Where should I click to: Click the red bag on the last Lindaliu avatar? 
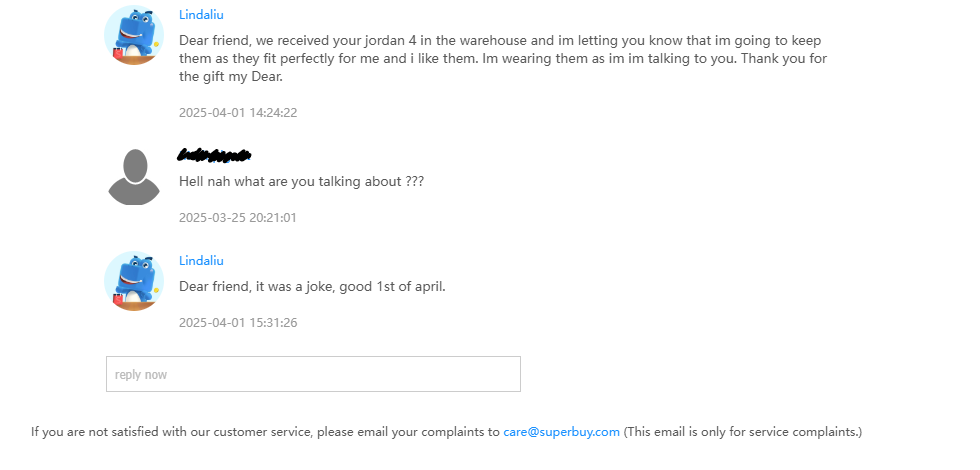coord(119,297)
